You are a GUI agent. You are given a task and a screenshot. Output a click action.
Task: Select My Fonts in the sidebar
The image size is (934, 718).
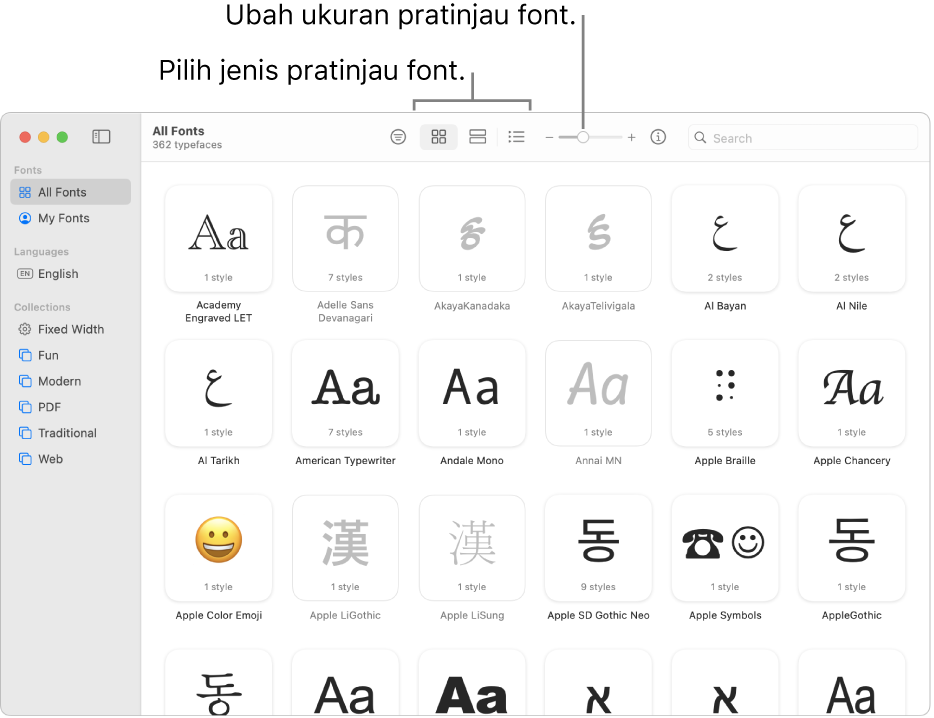[70, 218]
